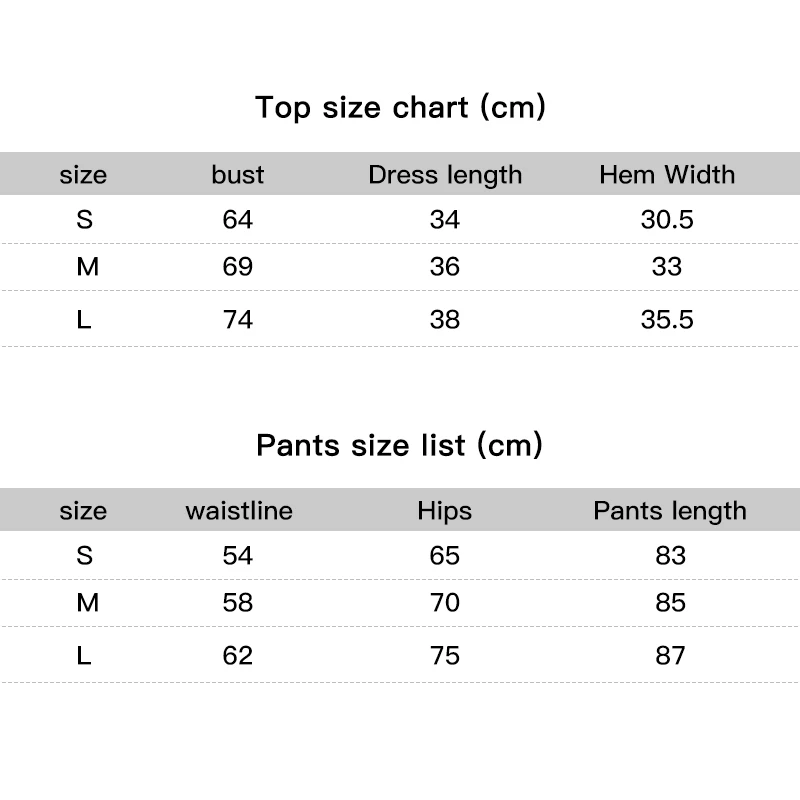Click waistline value 54 for size S

coord(238,556)
